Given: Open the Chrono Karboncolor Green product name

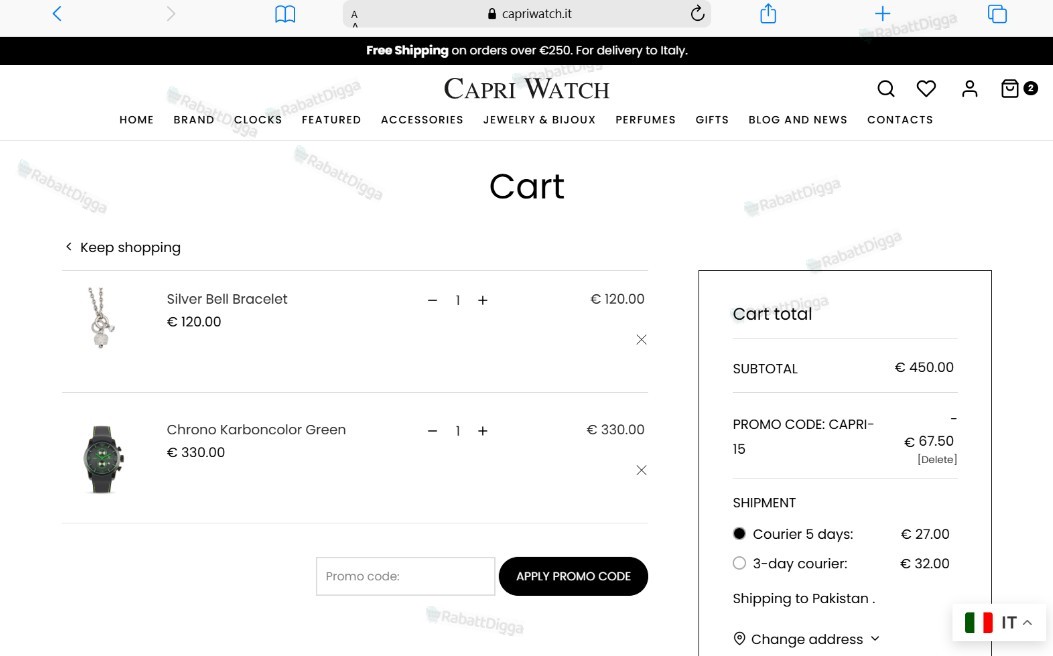Looking at the screenshot, I should pos(256,430).
